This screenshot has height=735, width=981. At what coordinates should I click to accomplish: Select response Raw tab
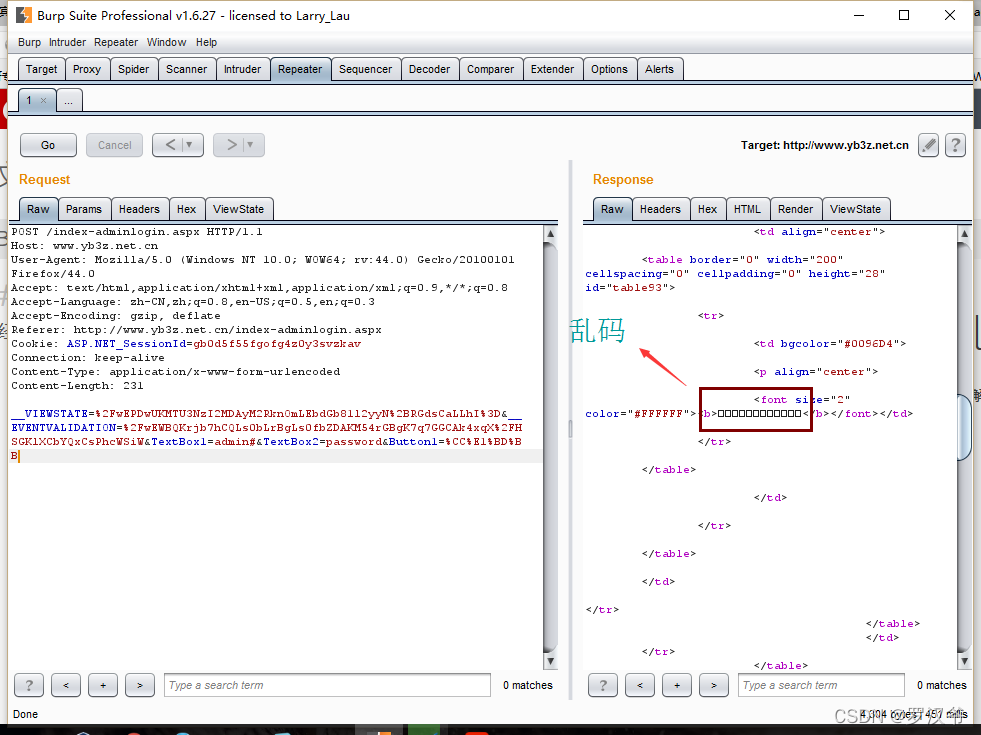pos(612,210)
